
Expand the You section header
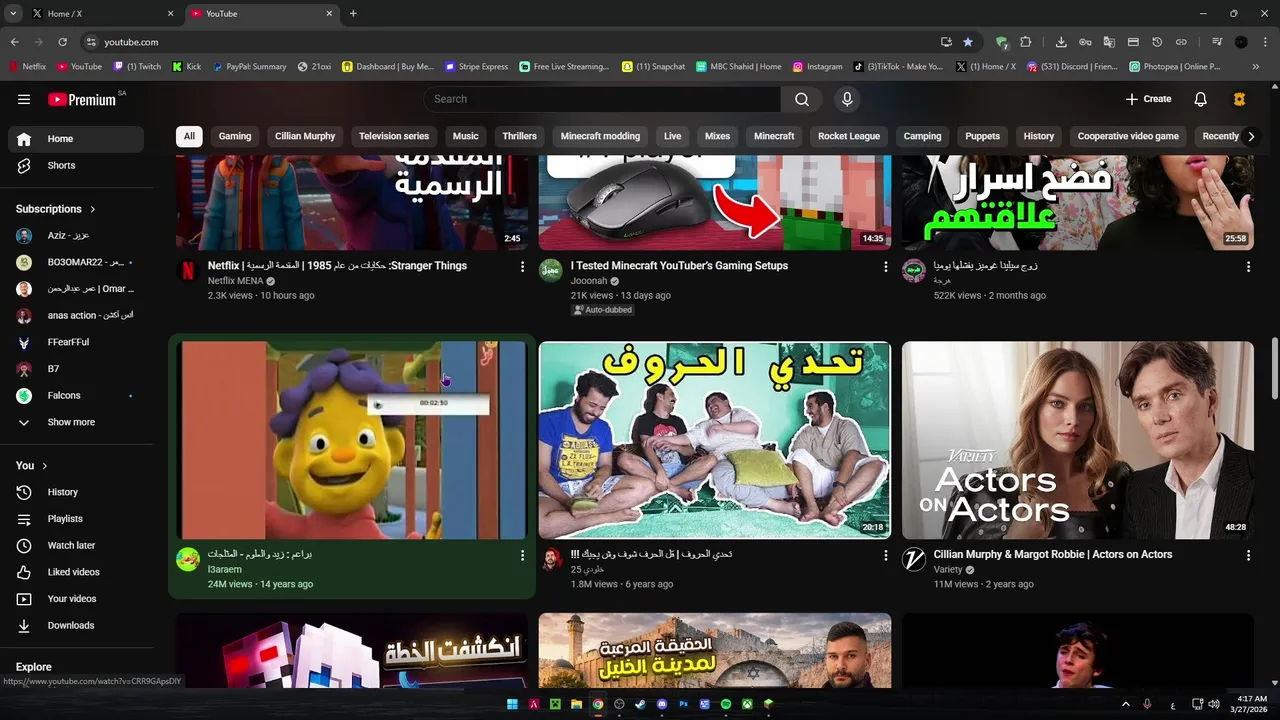pos(32,466)
